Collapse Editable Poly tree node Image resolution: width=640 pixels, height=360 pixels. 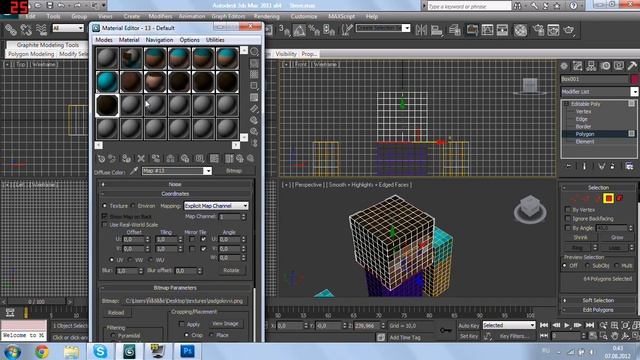click(x=567, y=104)
